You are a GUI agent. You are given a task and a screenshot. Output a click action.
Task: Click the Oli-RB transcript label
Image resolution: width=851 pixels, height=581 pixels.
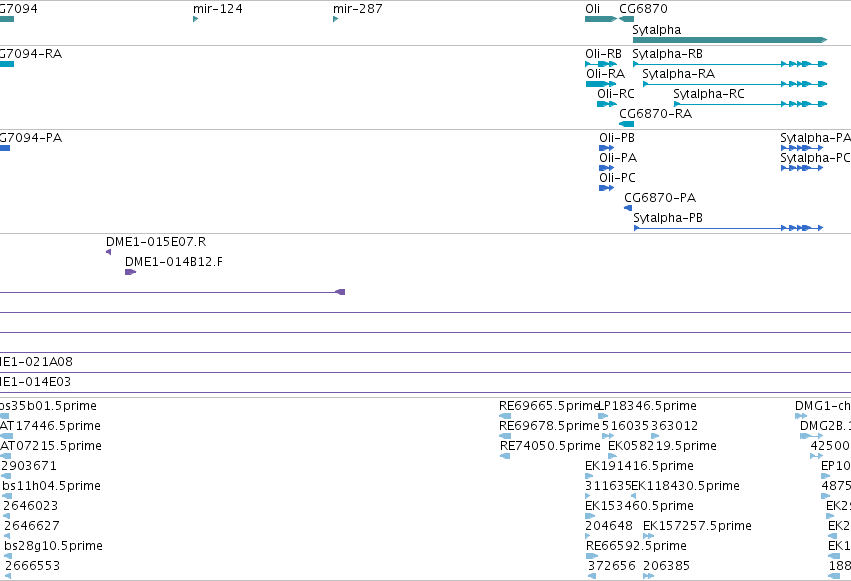pyautogui.click(x=603, y=54)
